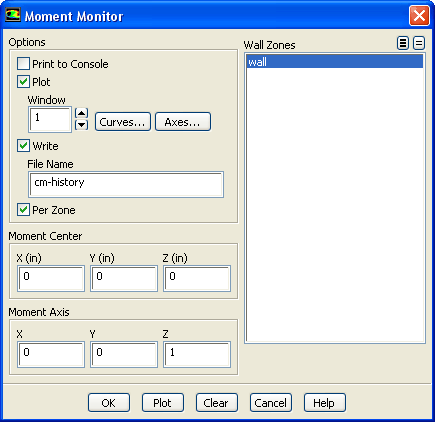This screenshot has width=435, height=422.
Task: Open Help for Moment Monitor
Action: (325, 403)
